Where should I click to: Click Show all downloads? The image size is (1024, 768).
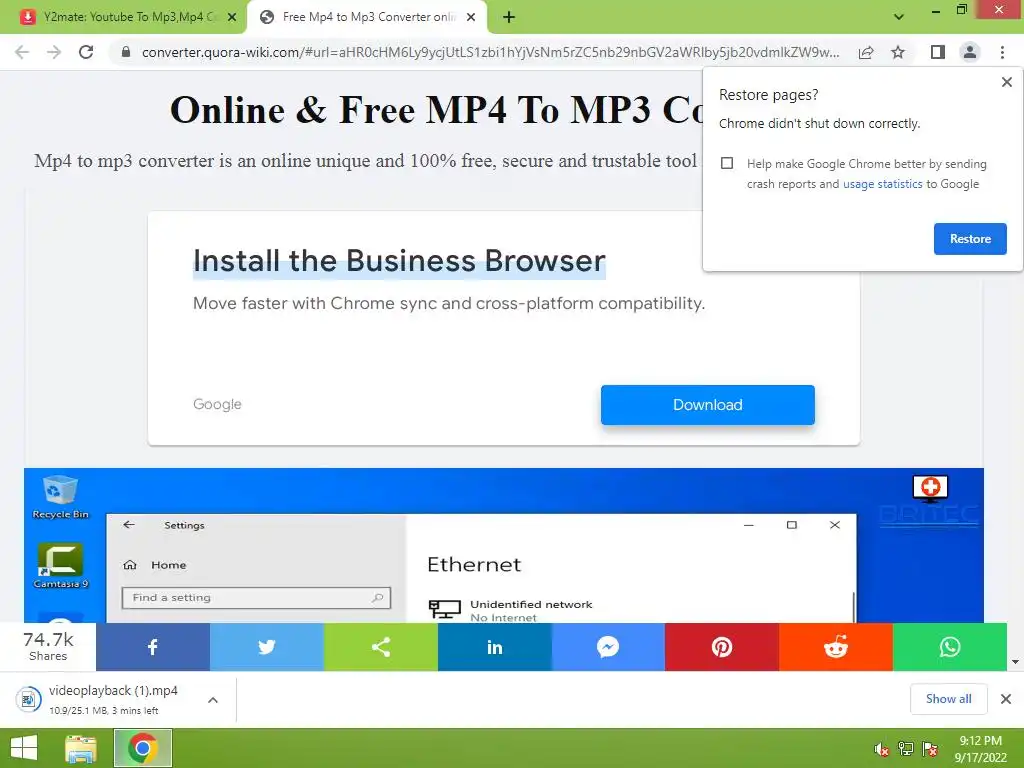[948, 699]
